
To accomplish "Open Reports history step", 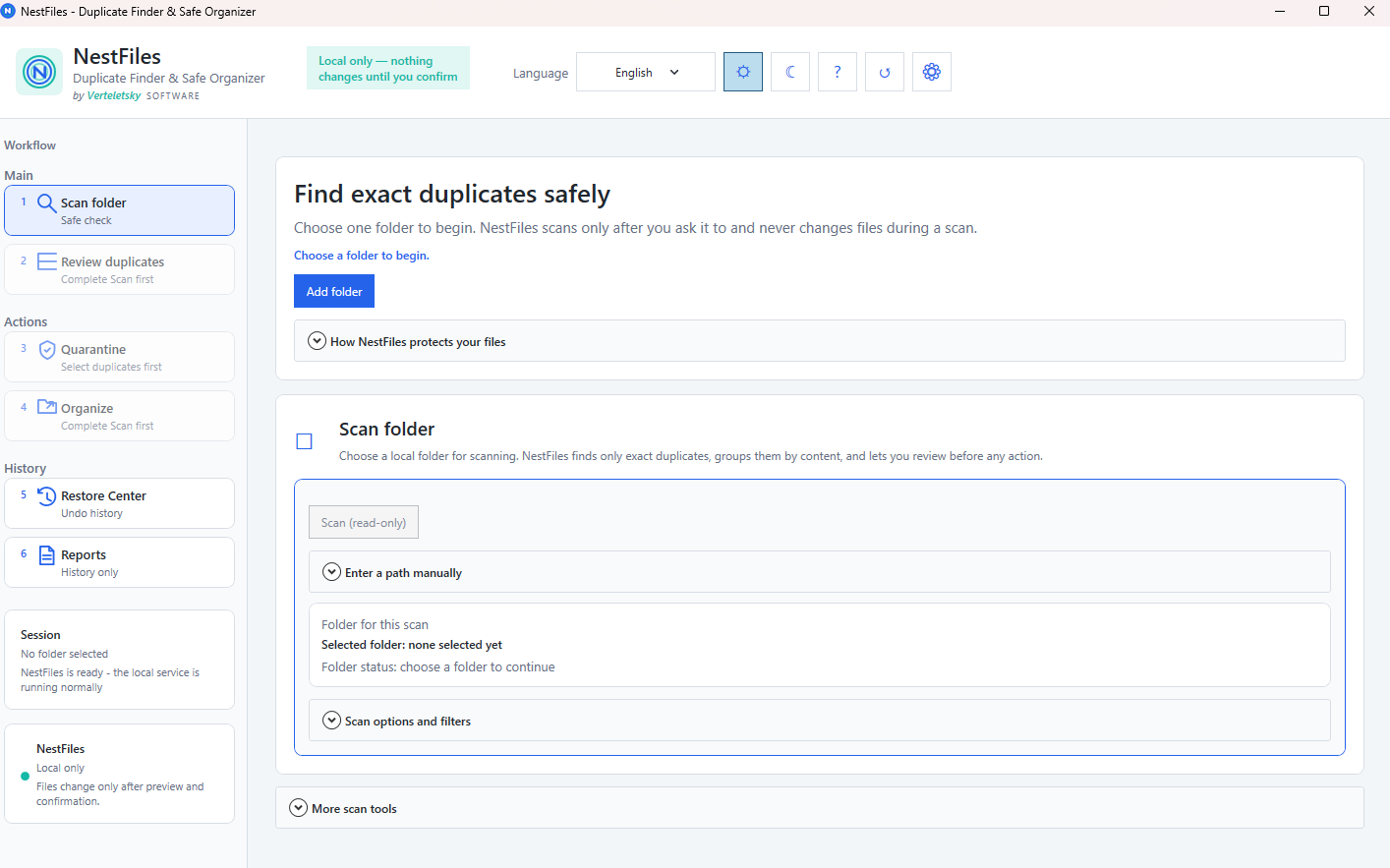I will tap(120, 562).
